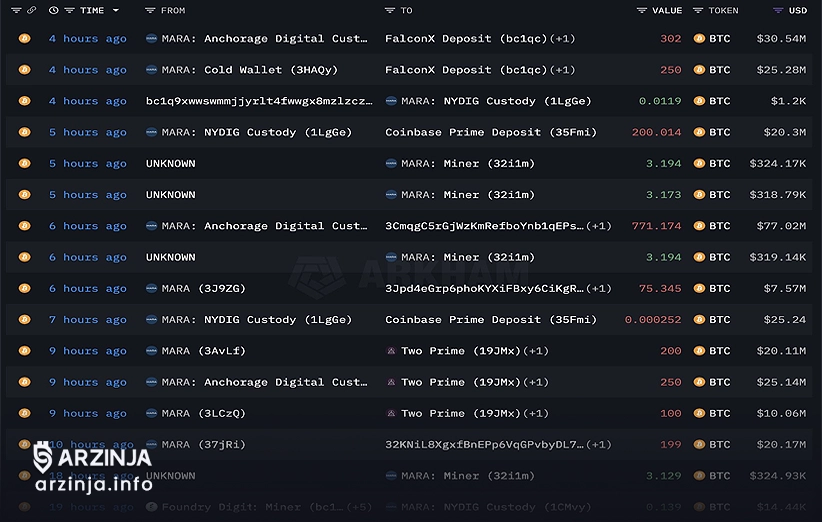
Task: Expand (+1) next to FalconX Deposit, 250 BTC row
Action: tap(562, 70)
